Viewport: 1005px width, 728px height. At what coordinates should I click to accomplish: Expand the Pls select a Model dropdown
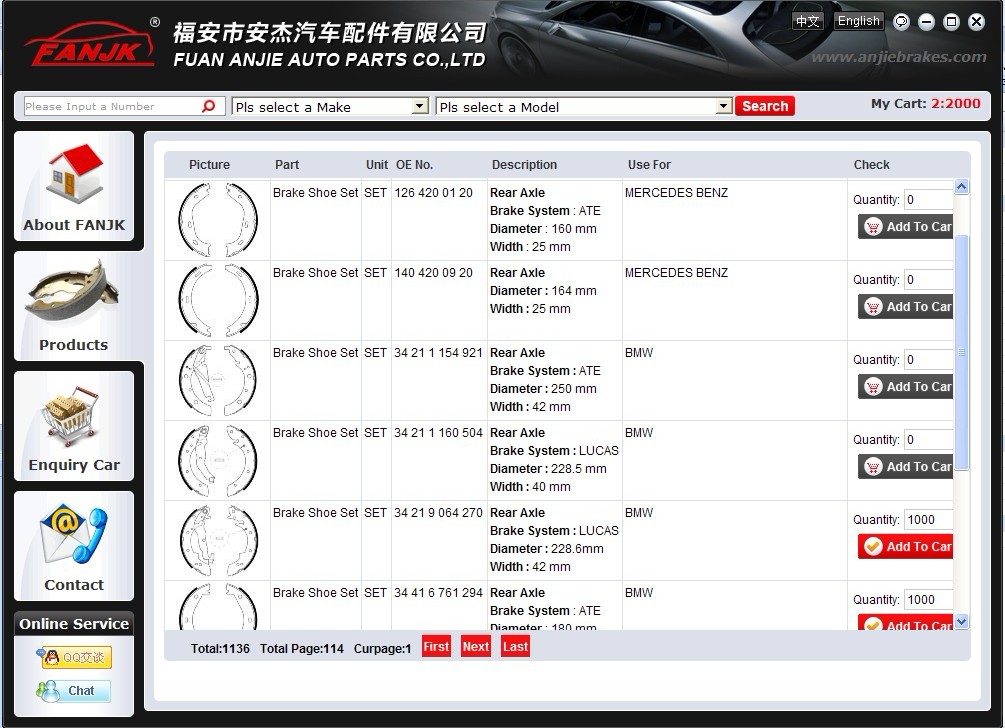724,106
